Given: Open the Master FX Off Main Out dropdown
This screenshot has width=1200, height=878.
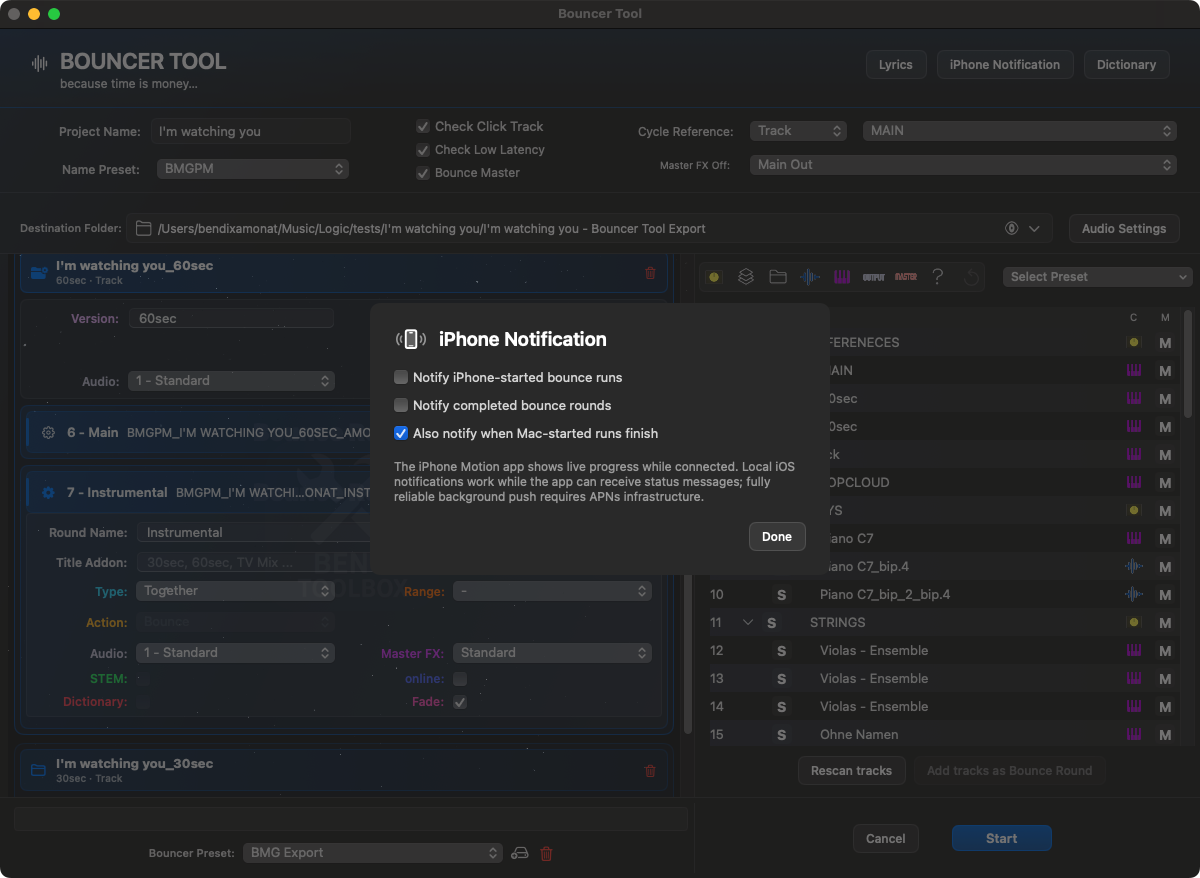Looking at the screenshot, I should pos(963,165).
